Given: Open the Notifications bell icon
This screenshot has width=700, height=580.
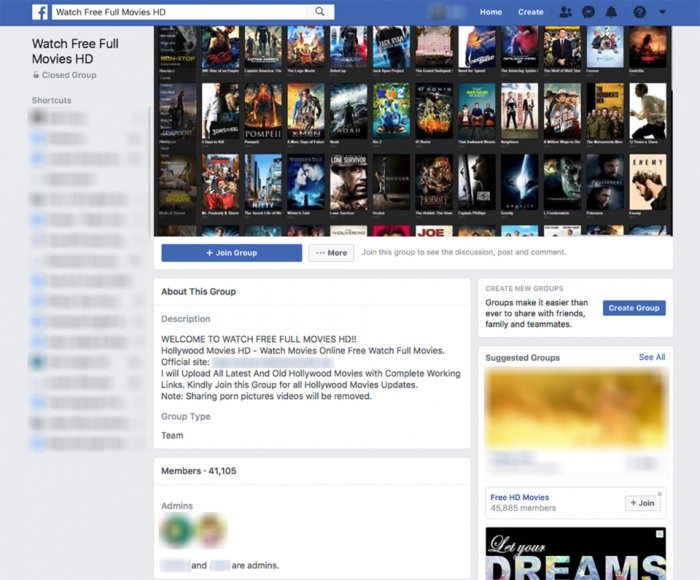Looking at the screenshot, I should (611, 12).
